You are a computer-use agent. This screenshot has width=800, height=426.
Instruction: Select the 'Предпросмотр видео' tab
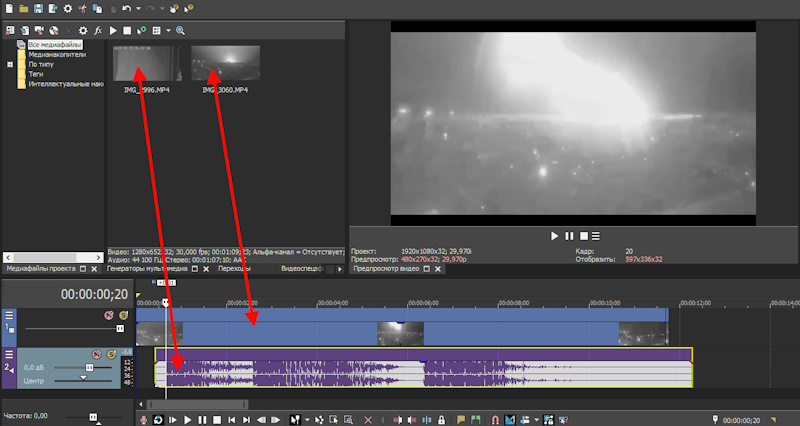386,268
